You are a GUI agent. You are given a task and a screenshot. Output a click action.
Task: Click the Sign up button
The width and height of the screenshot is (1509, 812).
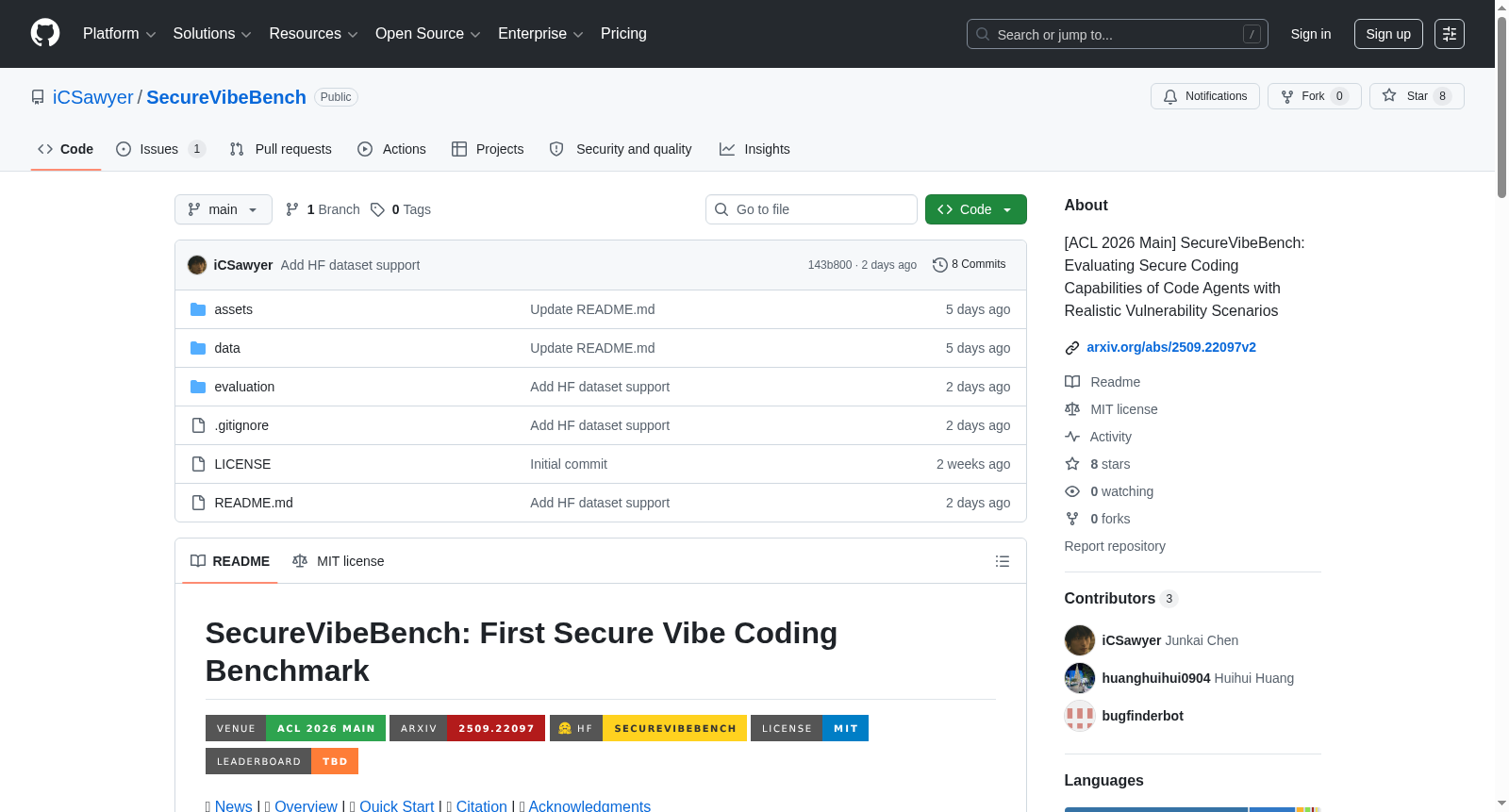click(x=1388, y=34)
